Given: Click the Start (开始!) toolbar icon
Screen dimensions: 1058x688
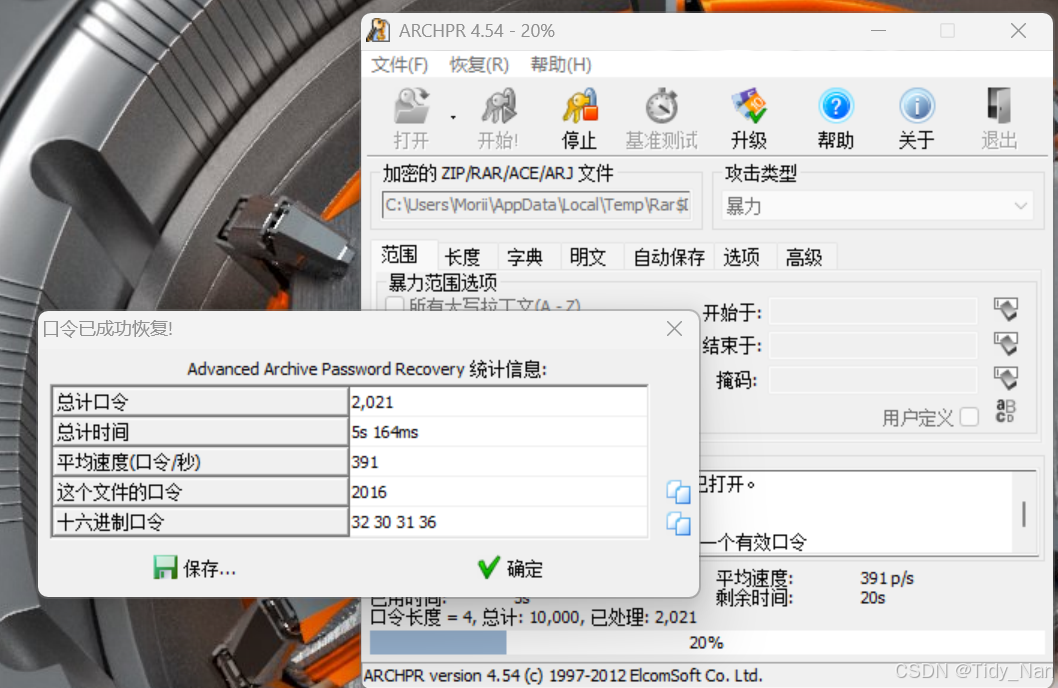Looking at the screenshot, I should click(x=498, y=107).
